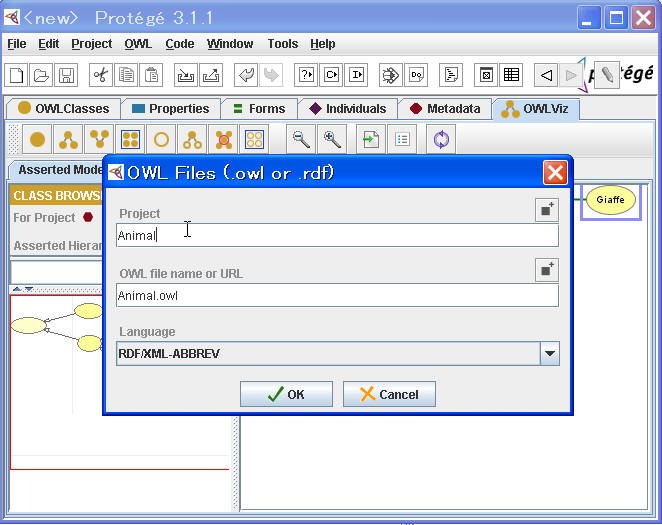Click browse button beside OWL file name
The image size is (662, 525).
547,270
